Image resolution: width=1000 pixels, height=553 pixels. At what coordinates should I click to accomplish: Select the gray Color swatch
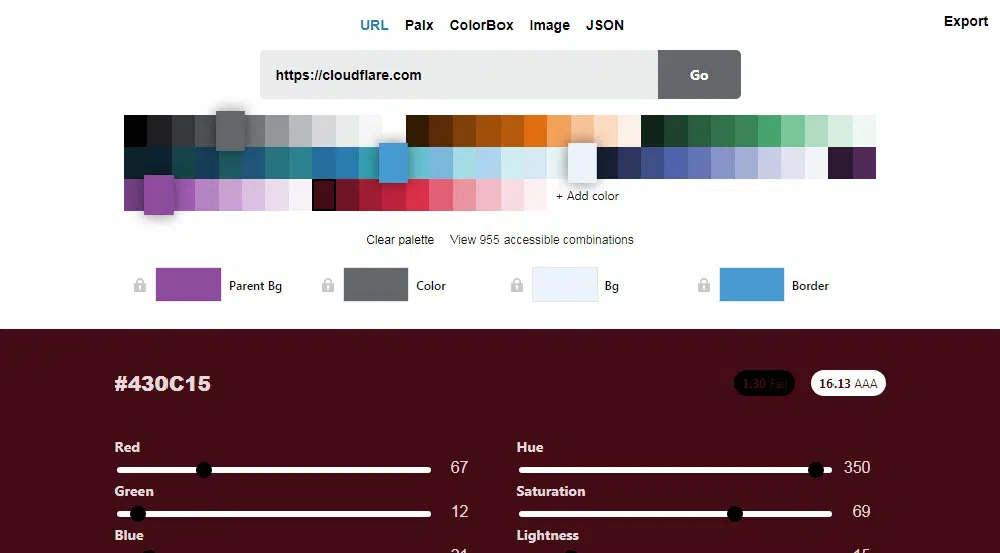[x=376, y=285]
